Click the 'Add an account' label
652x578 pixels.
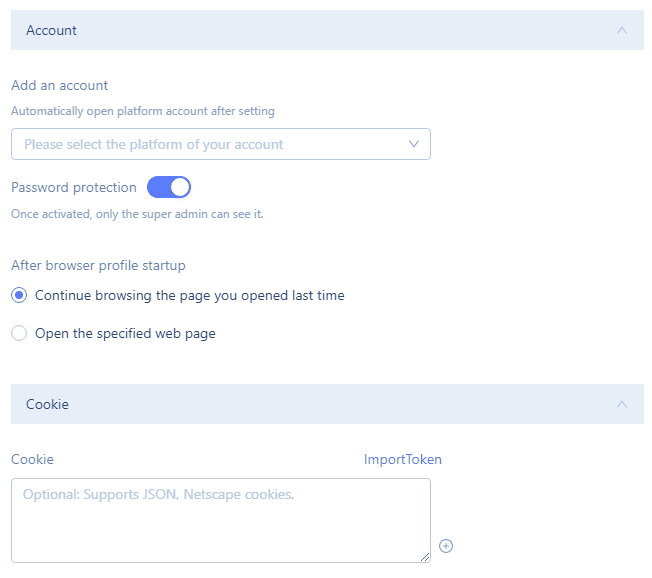59,85
